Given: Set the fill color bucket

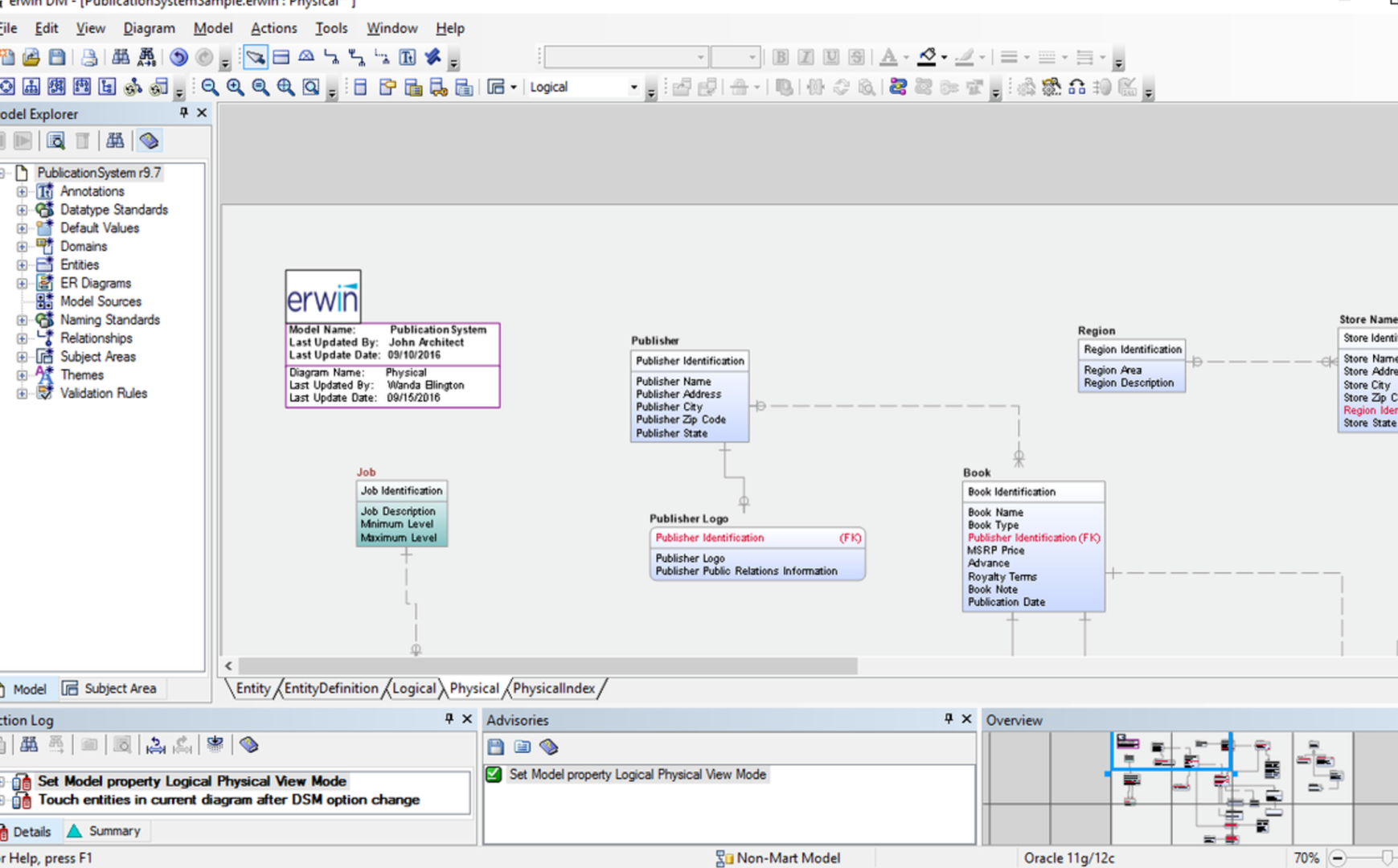Looking at the screenshot, I should 927,57.
